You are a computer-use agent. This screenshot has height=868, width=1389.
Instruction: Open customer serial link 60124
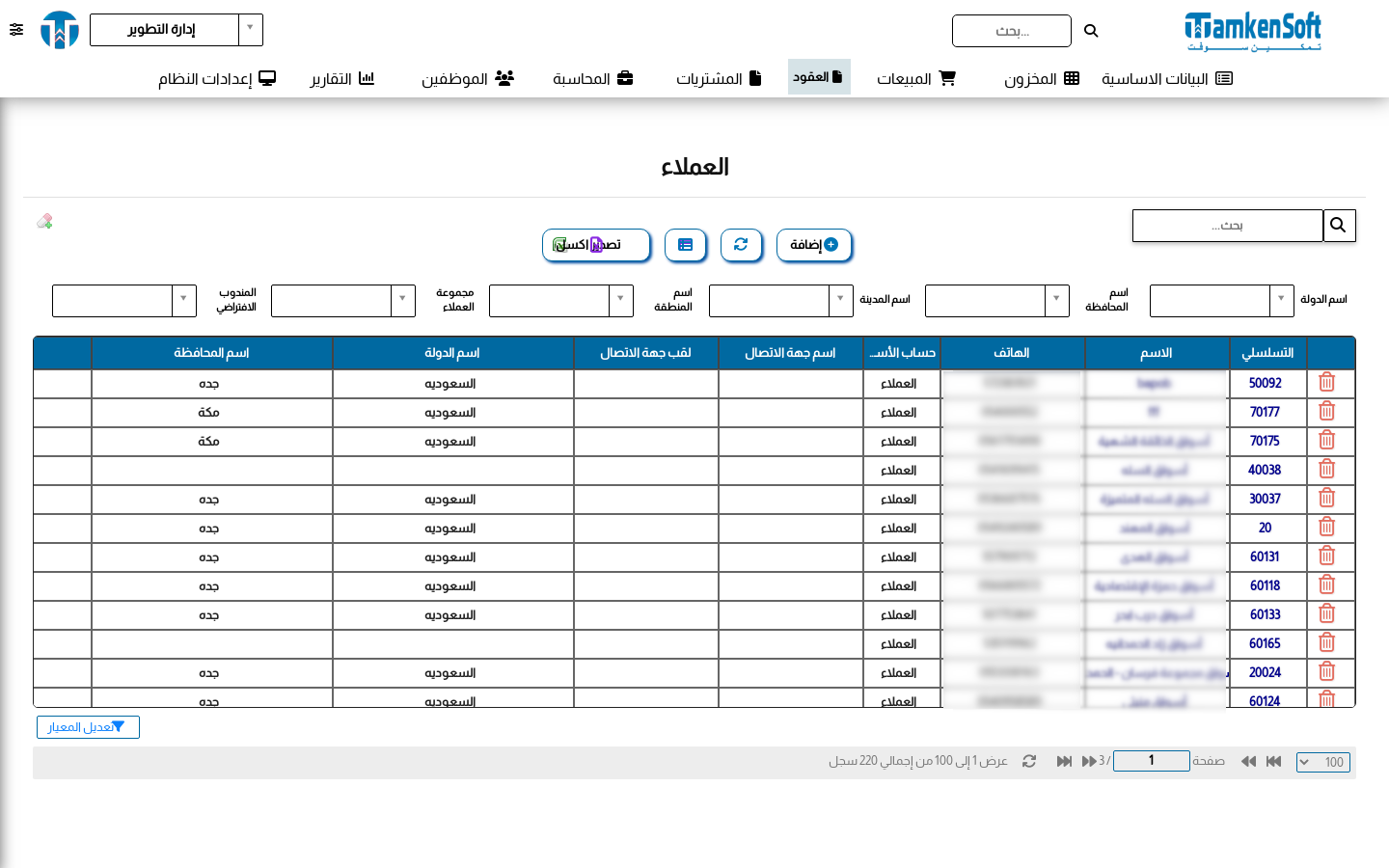[x=1265, y=700]
